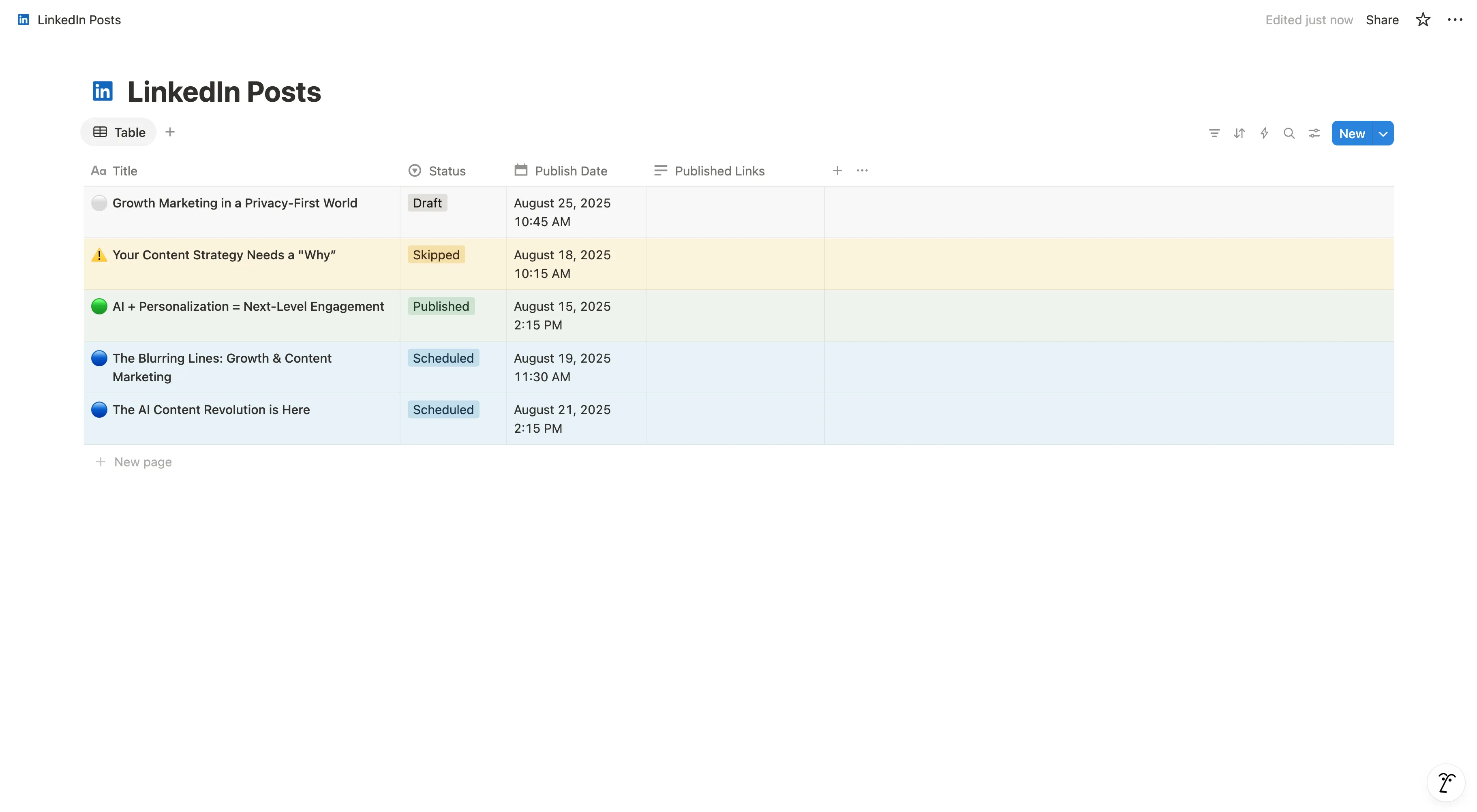The height and width of the screenshot is (812, 1477).
Task: Open view settings with the sliders icon
Action: [x=1314, y=133]
